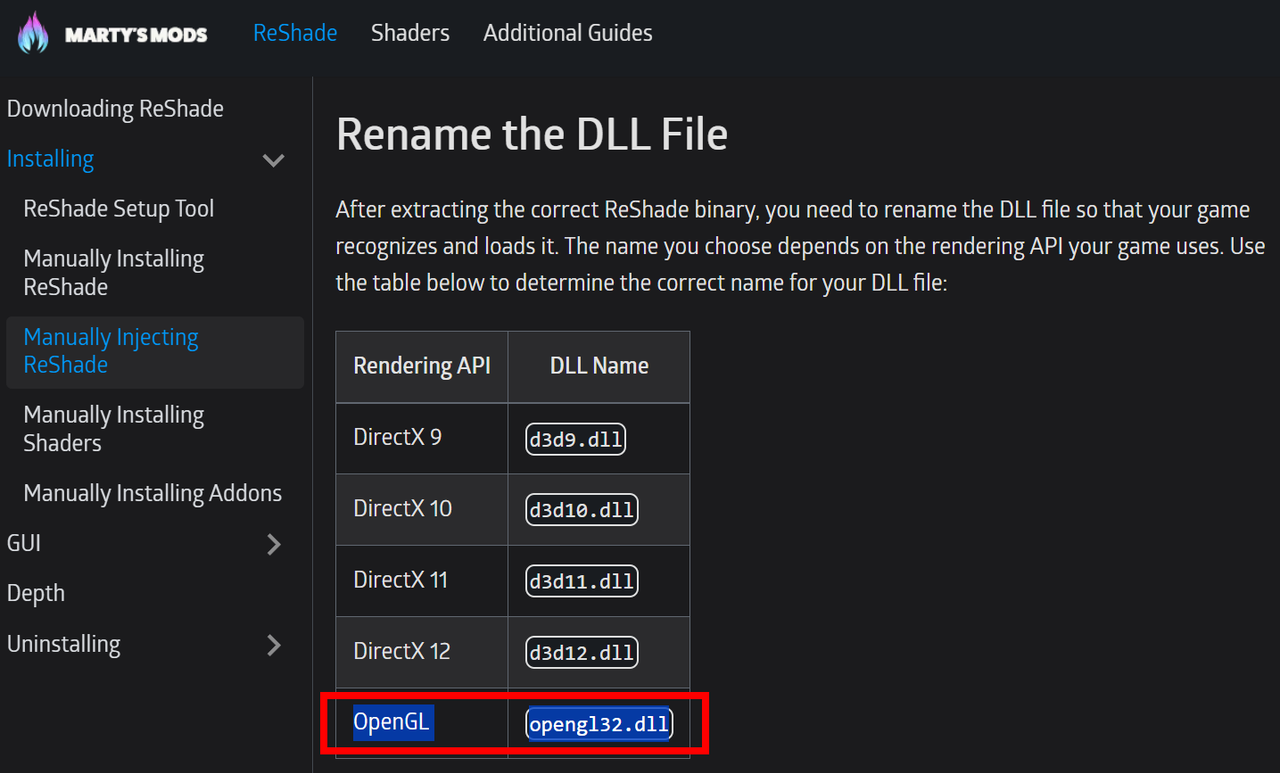Click the Rendering API column header
1280x773 pixels.
pos(422,366)
